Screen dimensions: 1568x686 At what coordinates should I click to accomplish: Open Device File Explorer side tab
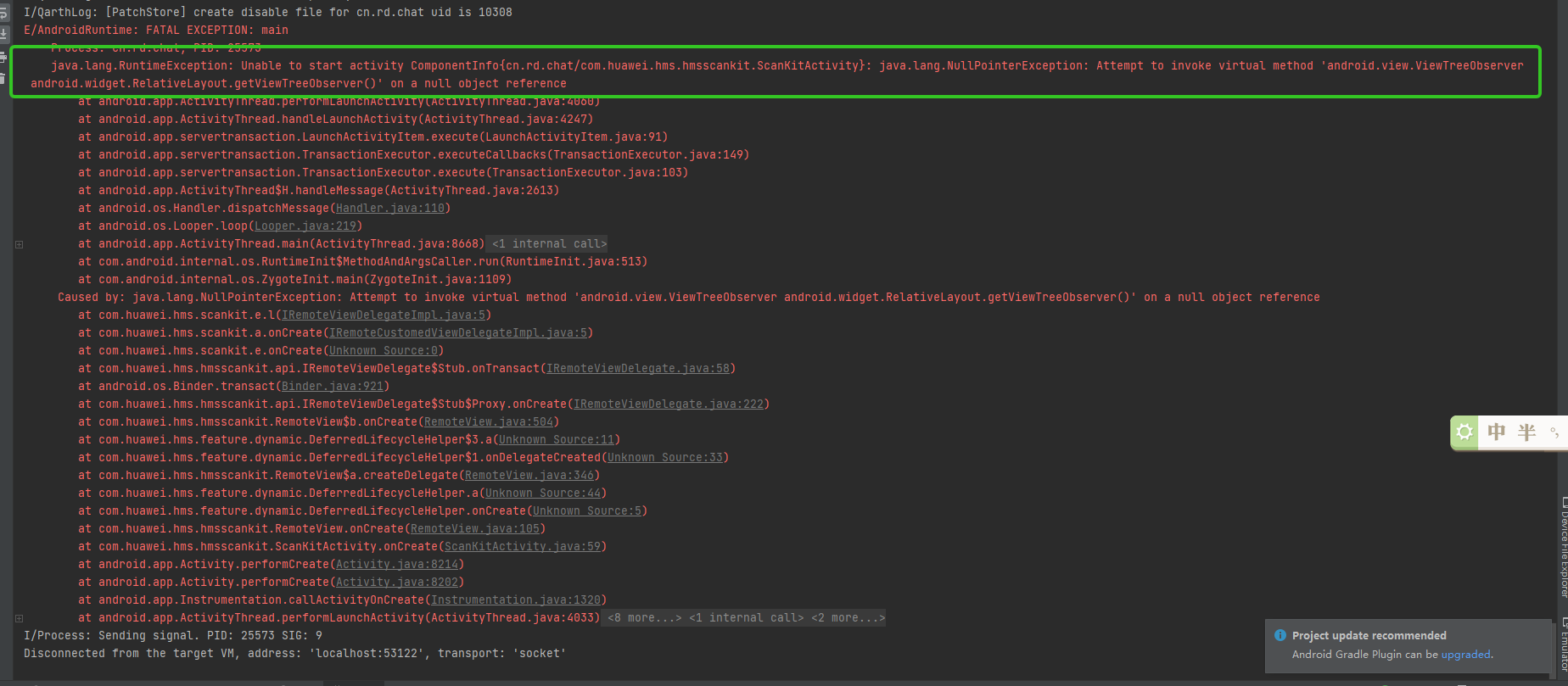[x=1563, y=548]
